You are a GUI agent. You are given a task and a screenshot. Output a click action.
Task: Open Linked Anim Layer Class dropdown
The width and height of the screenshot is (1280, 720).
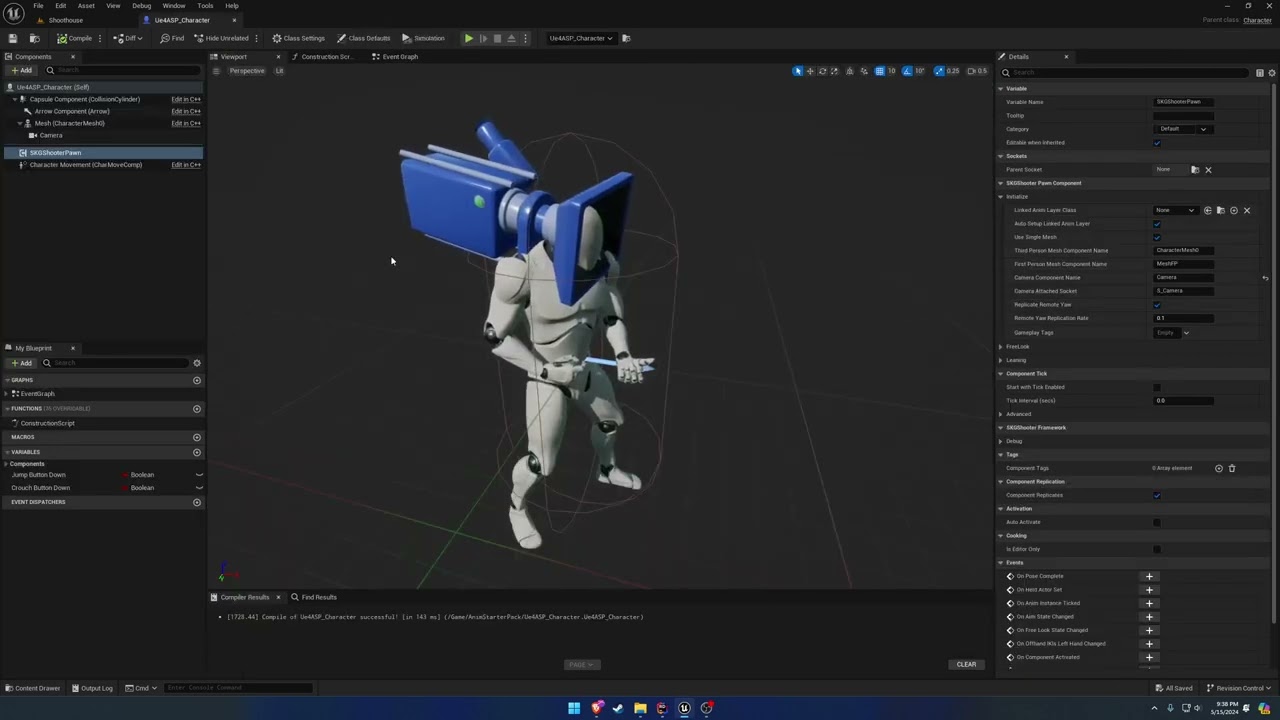(x=1175, y=211)
